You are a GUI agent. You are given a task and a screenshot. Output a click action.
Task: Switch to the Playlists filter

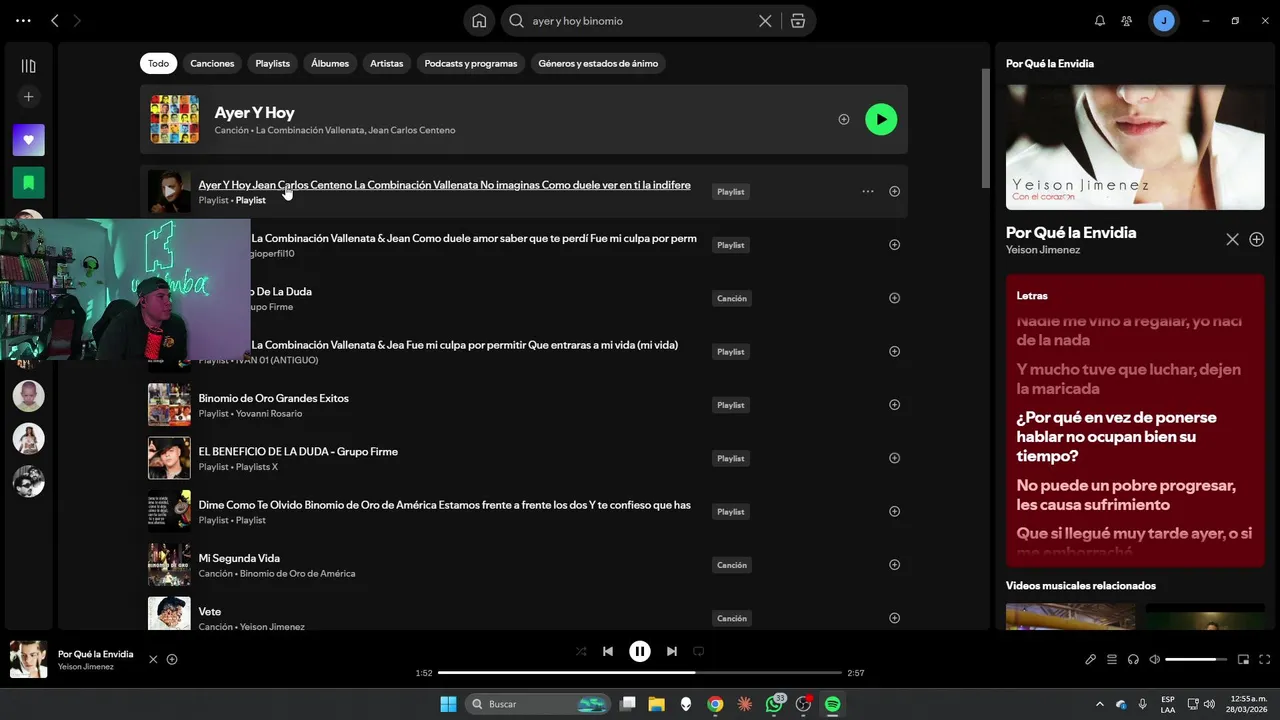[x=272, y=63]
